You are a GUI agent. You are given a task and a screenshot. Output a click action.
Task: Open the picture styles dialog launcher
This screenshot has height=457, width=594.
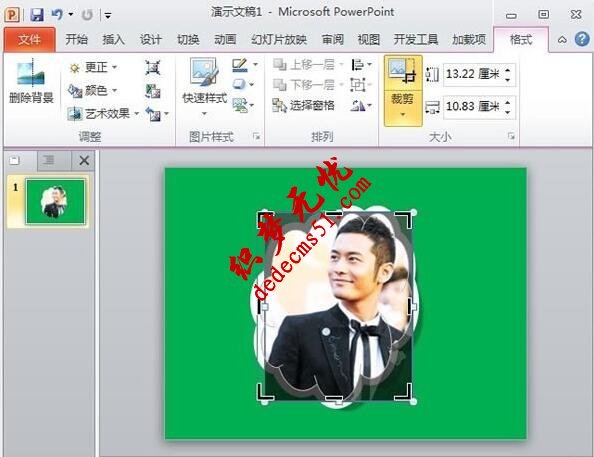click(257, 136)
